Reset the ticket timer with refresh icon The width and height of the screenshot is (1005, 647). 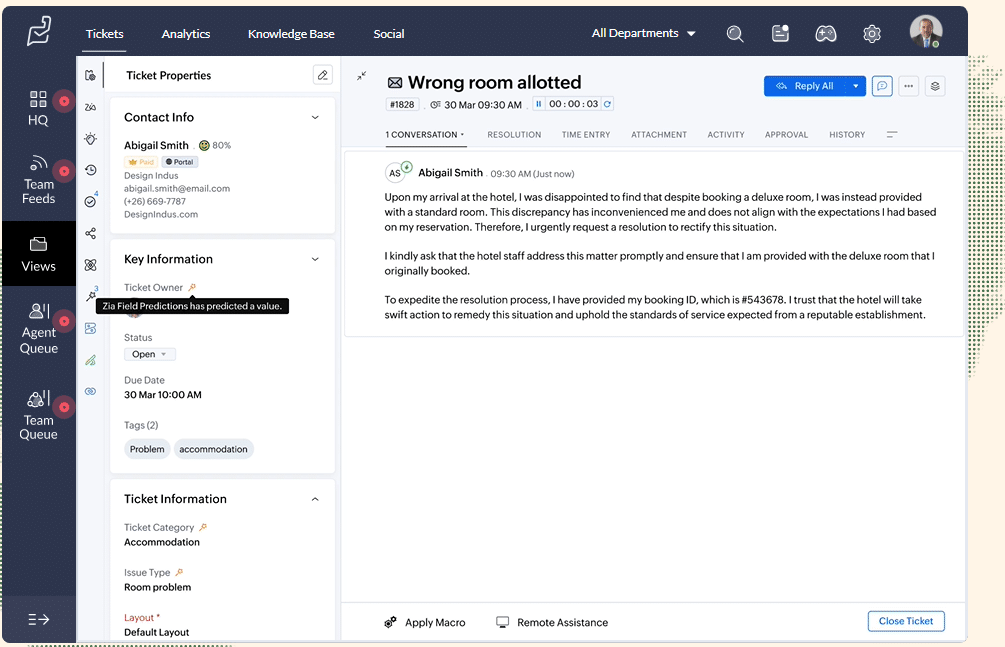607,104
